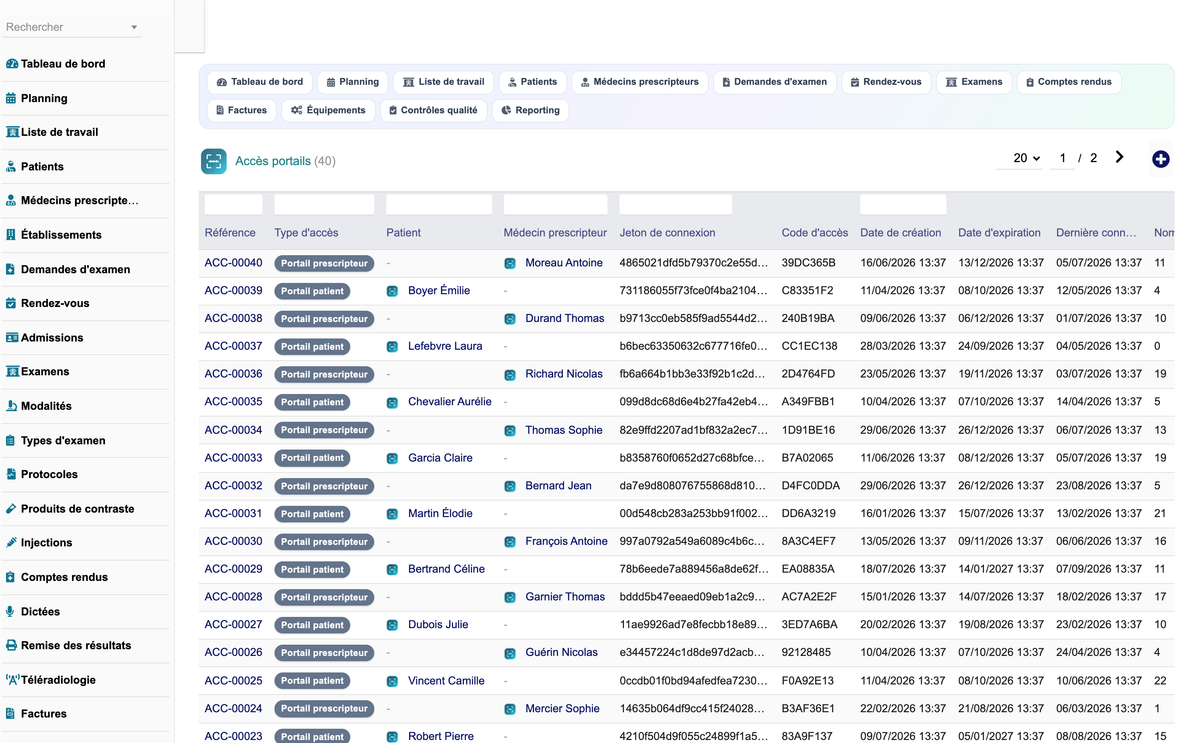The width and height of the screenshot is (1200, 743).
Task: Open prescriber link François Antoine
Action: 566,541
